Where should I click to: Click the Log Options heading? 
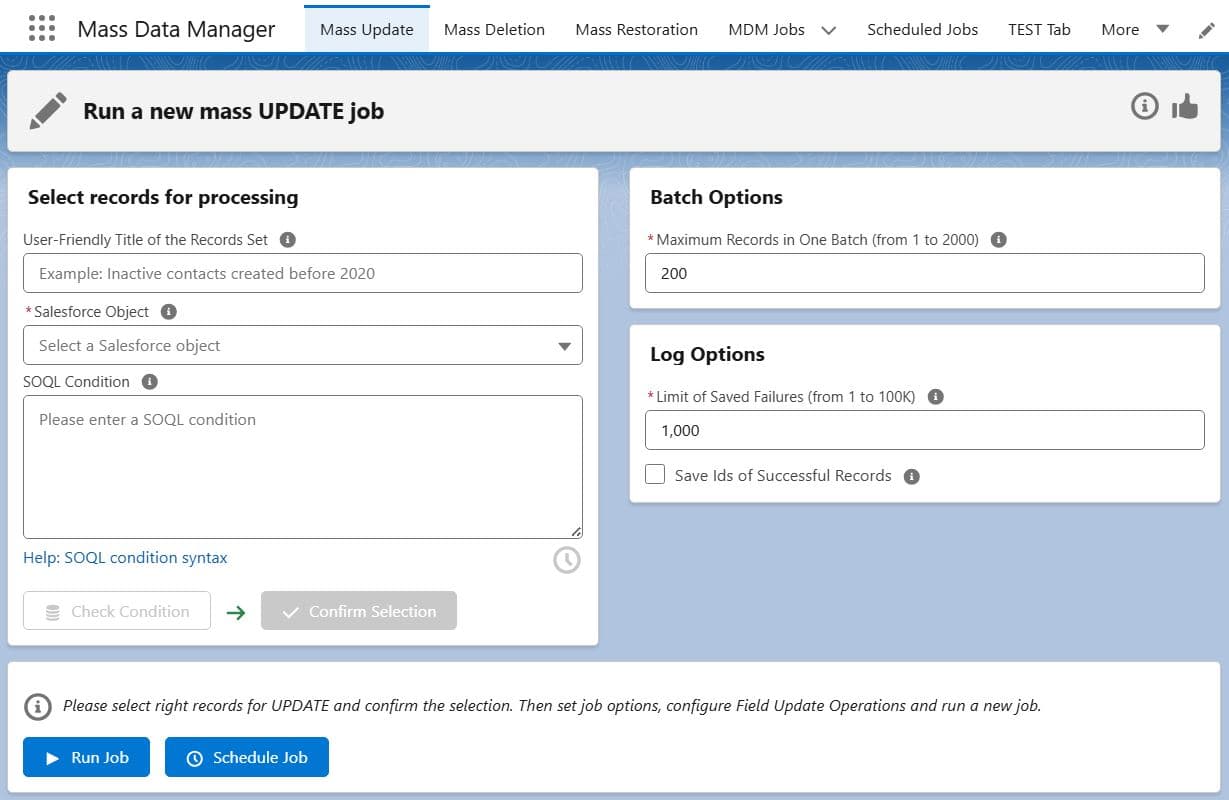(707, 354)
